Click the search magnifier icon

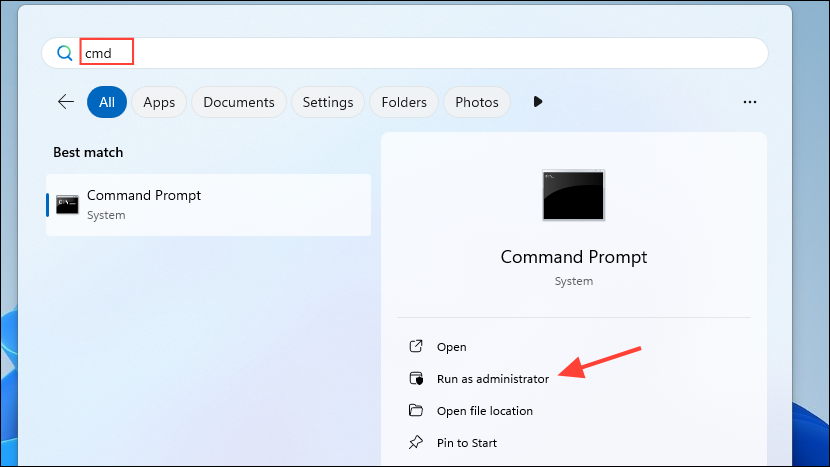[x=65, y=53]
